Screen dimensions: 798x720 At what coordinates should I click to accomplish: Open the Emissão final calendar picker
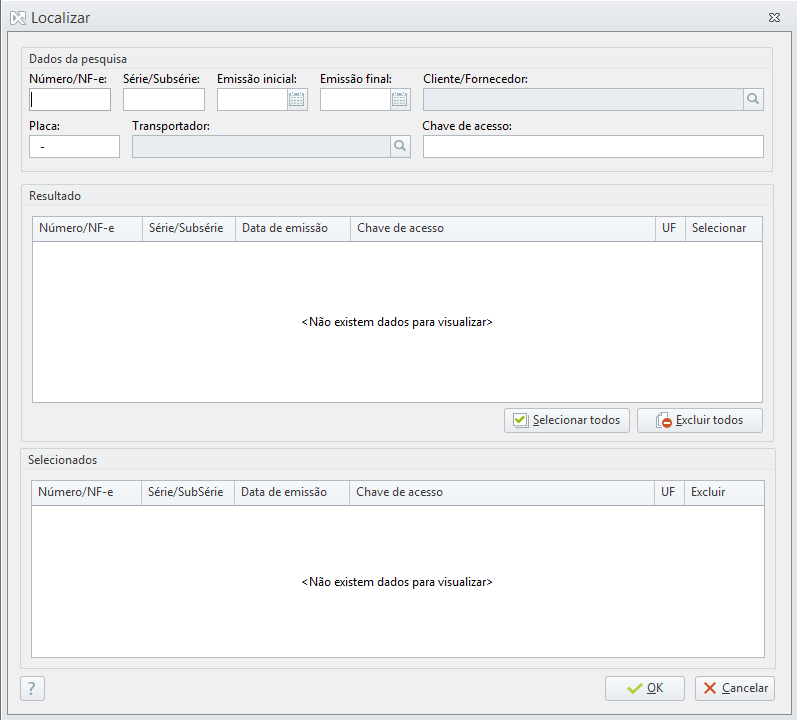(x=400, y=99)
